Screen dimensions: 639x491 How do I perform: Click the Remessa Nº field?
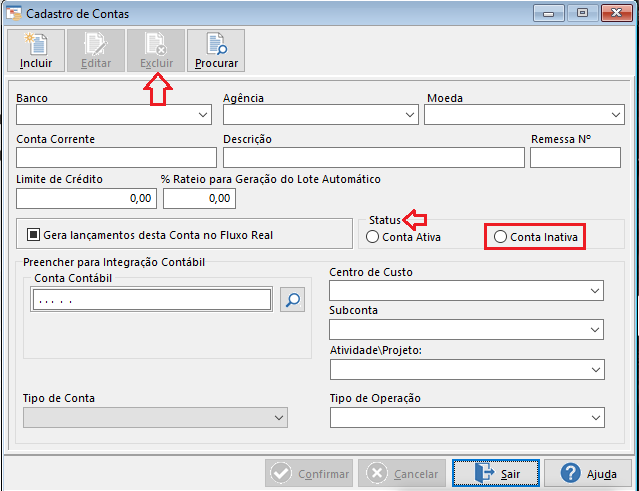click(575, 157)
